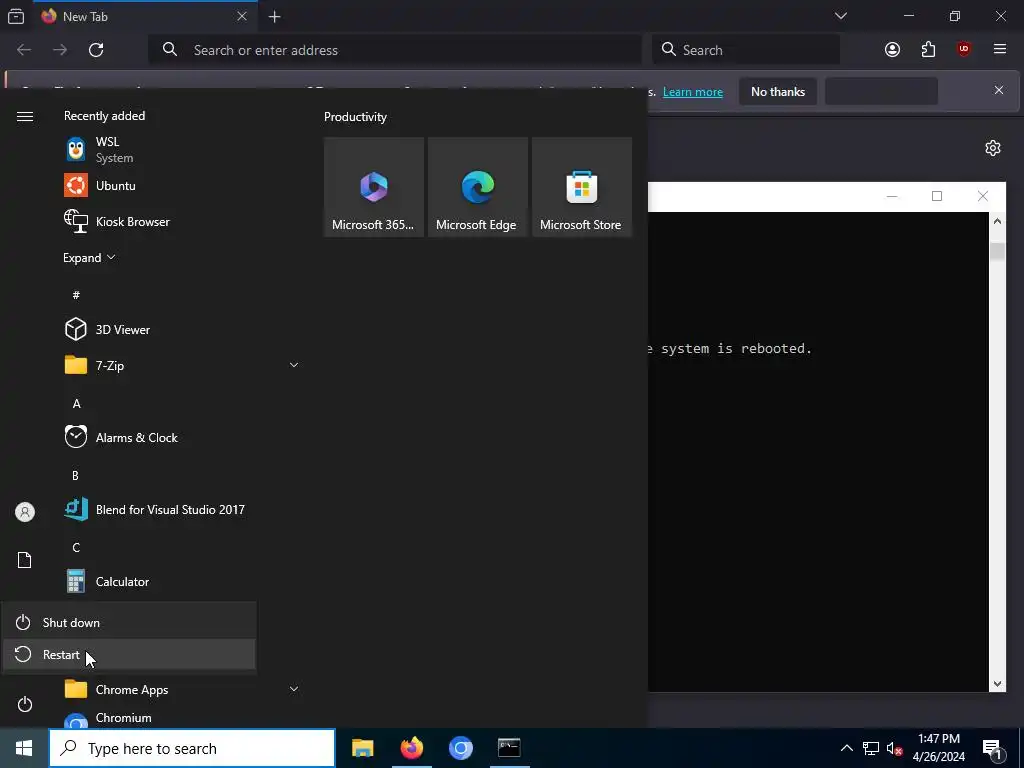Launch Kiosk Browser
This screenshot has height=768, width=1024.
(x=183, y=221)
